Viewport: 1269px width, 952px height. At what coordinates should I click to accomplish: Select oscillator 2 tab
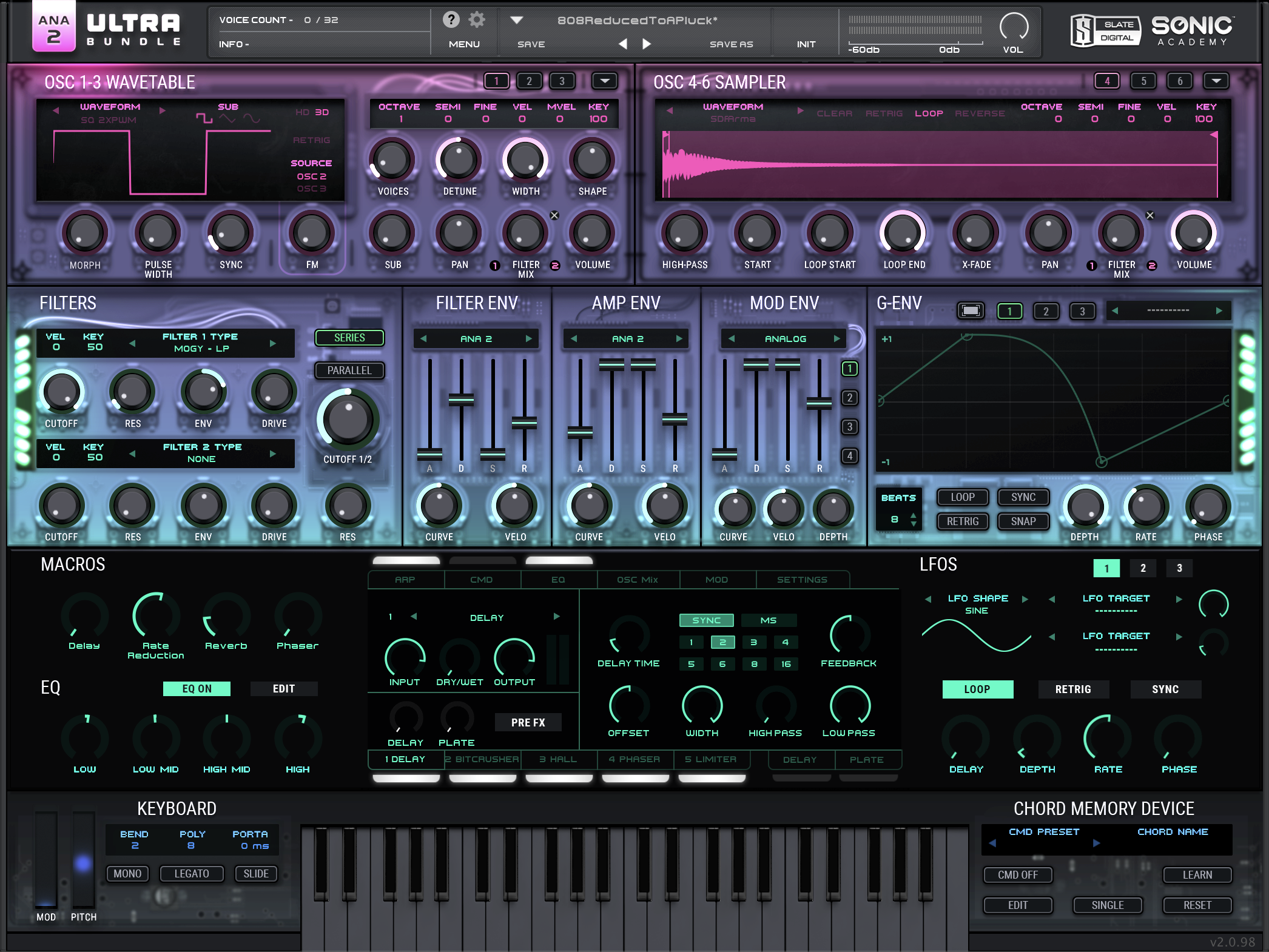(530, 81)
